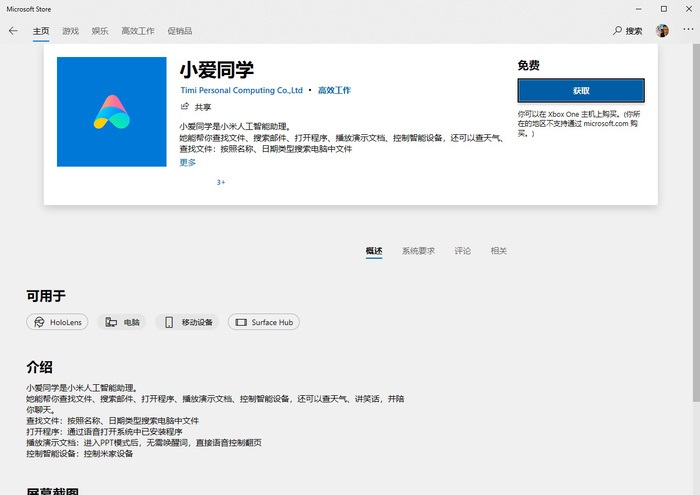Select the 移动设备 device chip
Image resolution: width=700 pixels, height=495 pixels.
click(x=188, y=322)
